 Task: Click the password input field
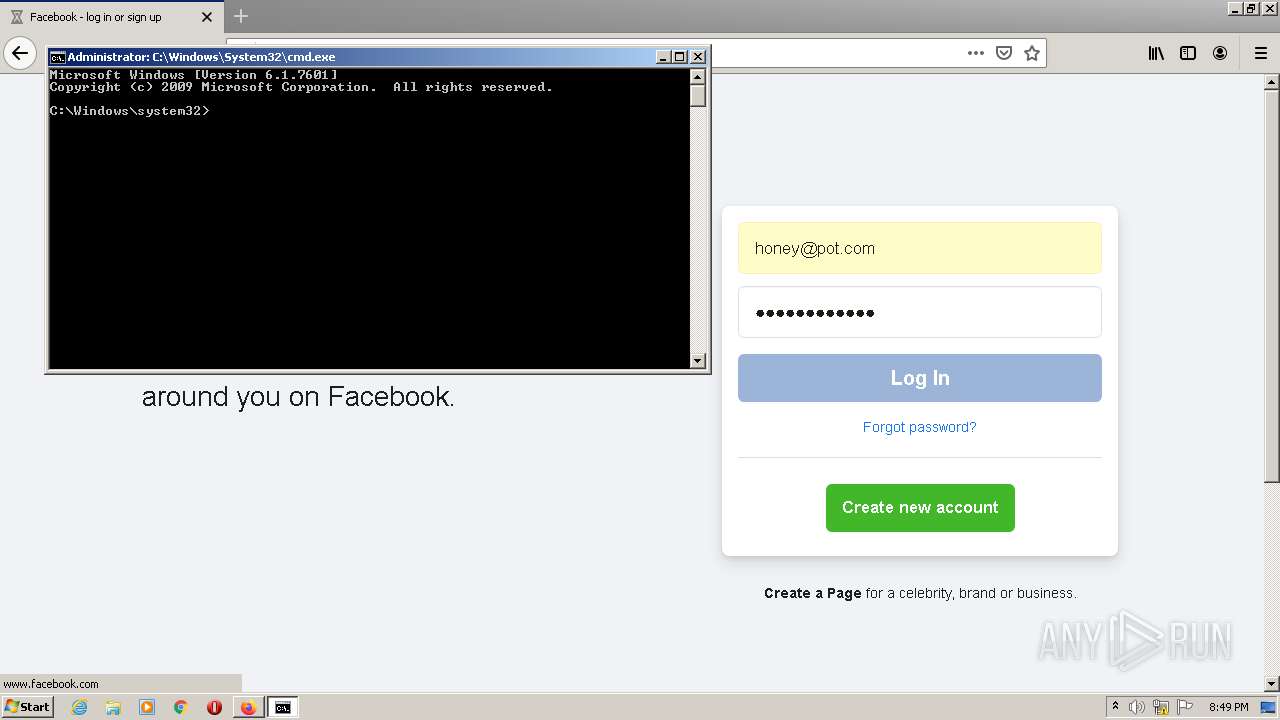coord(920,312)
